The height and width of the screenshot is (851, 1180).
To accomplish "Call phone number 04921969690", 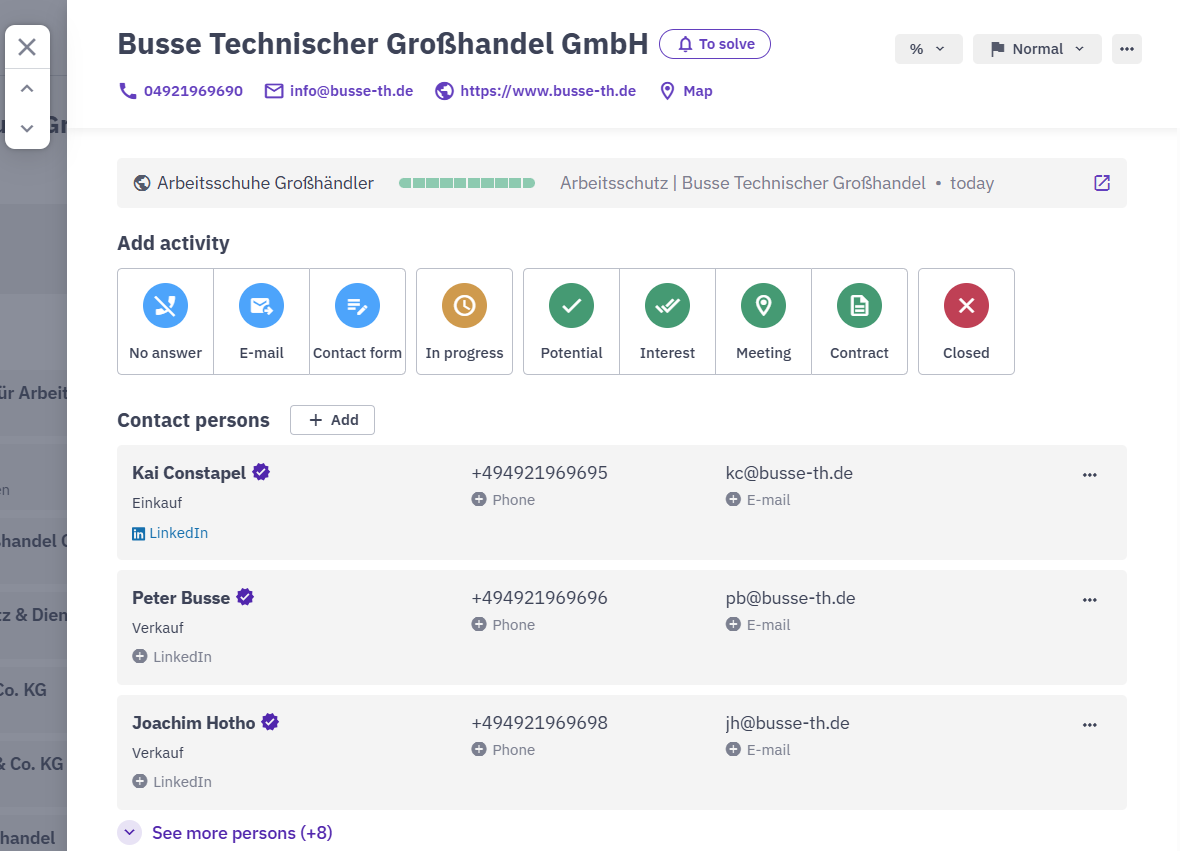I will 181,91.
